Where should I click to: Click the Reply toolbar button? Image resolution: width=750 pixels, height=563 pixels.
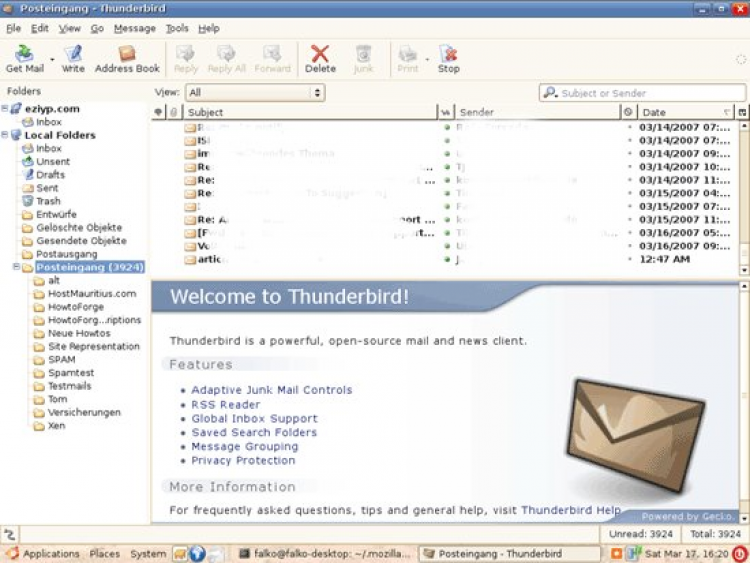tap(186, 59)
